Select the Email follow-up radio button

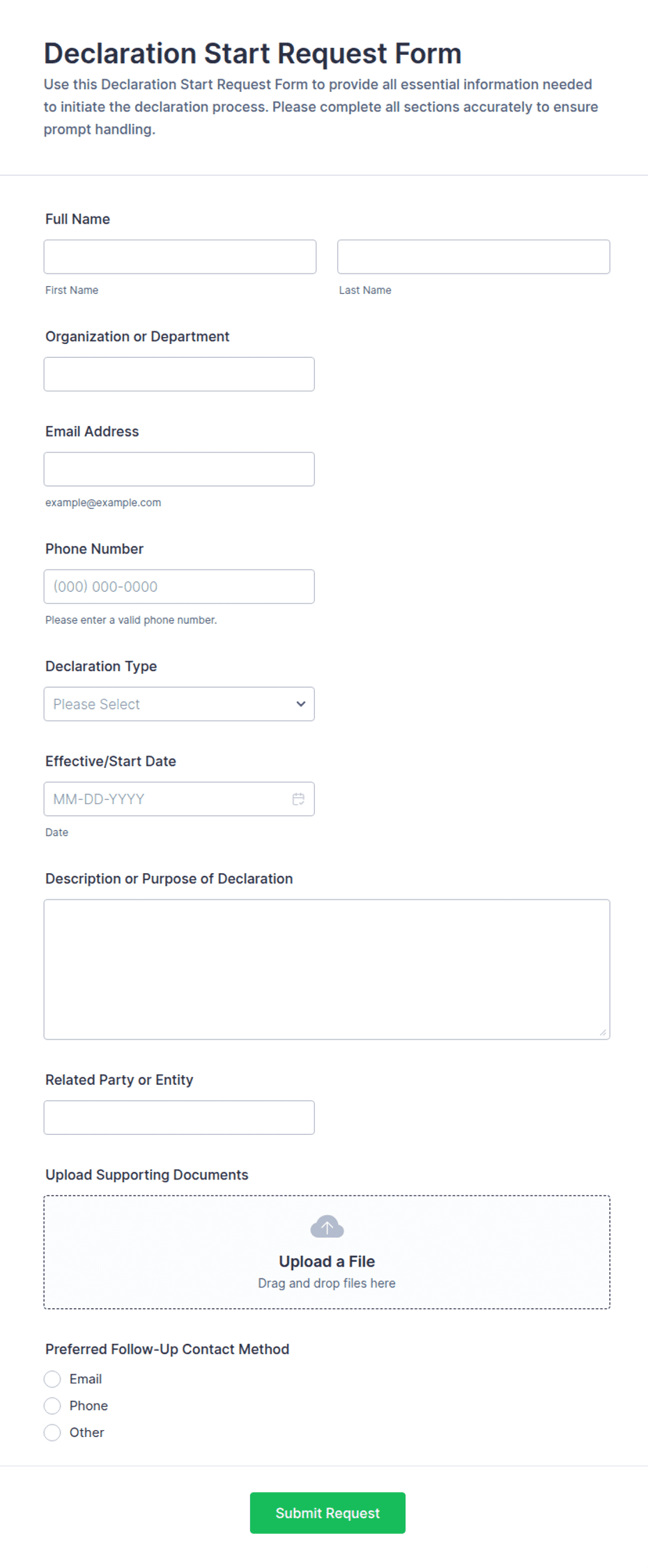(x=52, y=1379)
